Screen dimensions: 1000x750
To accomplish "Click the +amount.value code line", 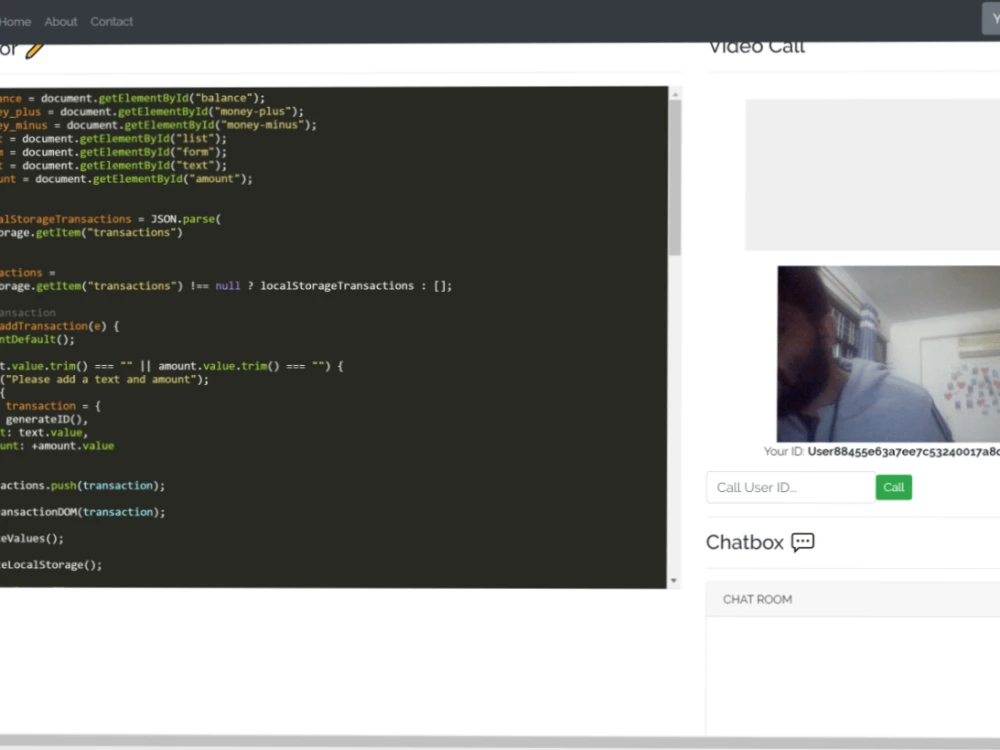I will tap(57, 446).
